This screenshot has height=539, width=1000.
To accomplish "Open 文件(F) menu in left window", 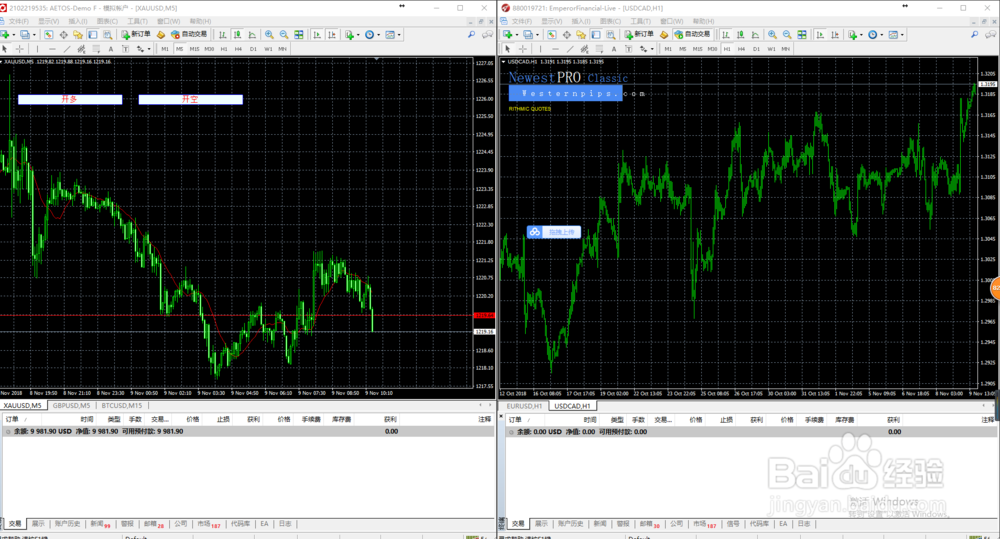I will [x=18, y=21].
